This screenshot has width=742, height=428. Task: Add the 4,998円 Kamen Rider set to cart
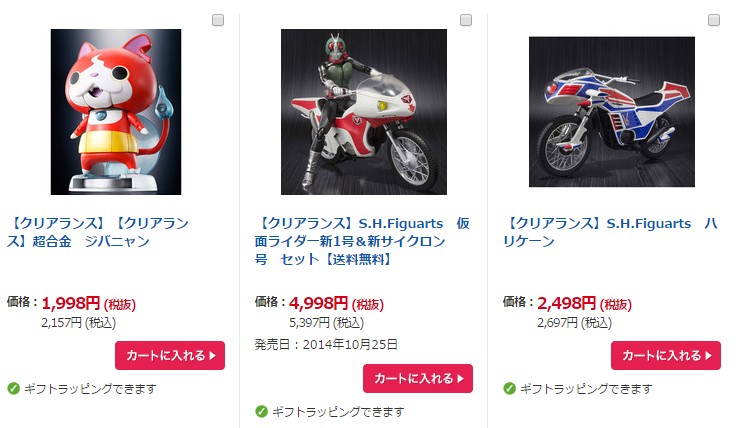tap(418, 378)
